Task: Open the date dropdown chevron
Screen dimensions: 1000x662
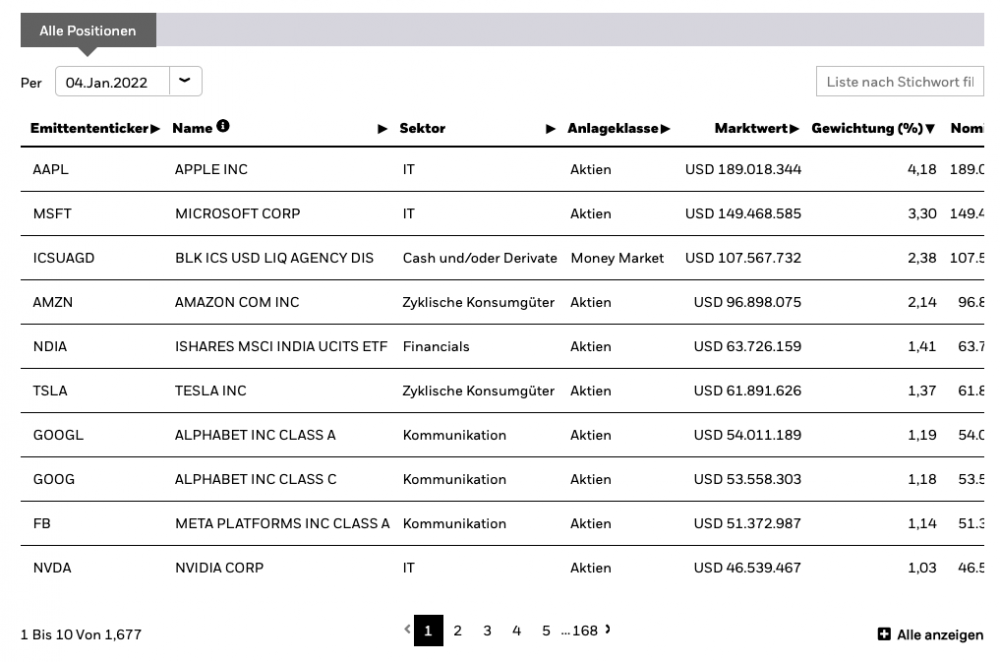Action: point(185,81)
